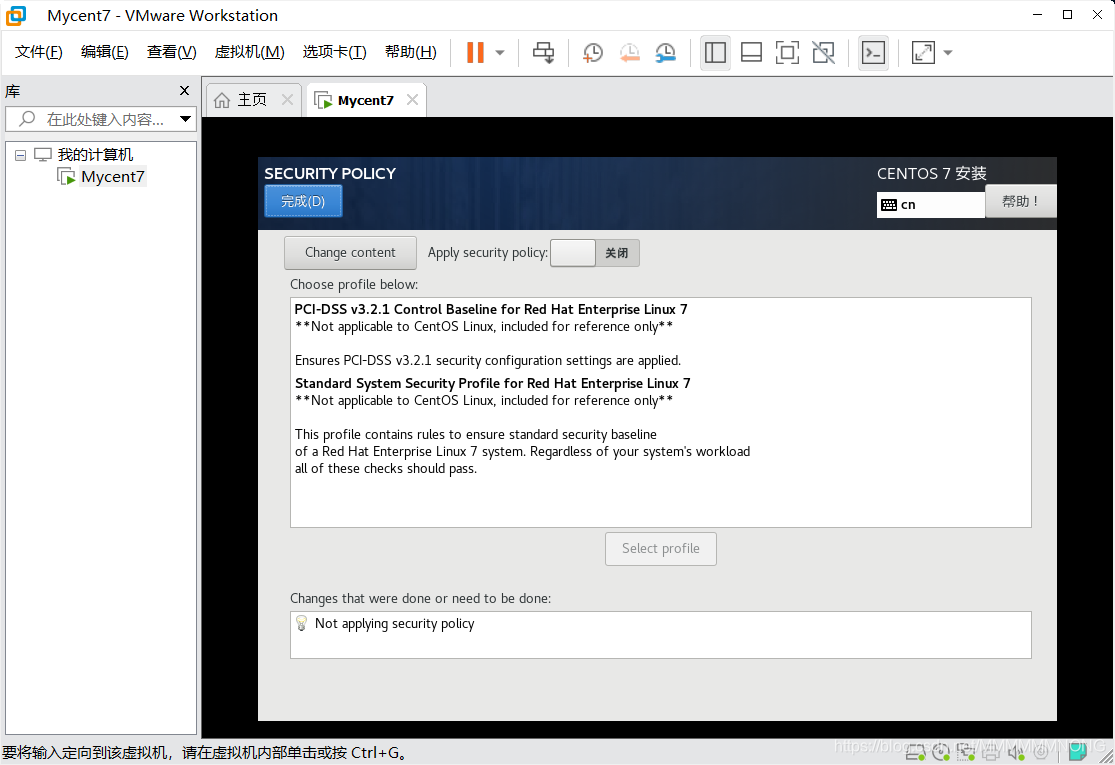Screen dimensions: 1115x765
Task: Collapse the 我的计算机 tree node
Action: tap(21, 155)
